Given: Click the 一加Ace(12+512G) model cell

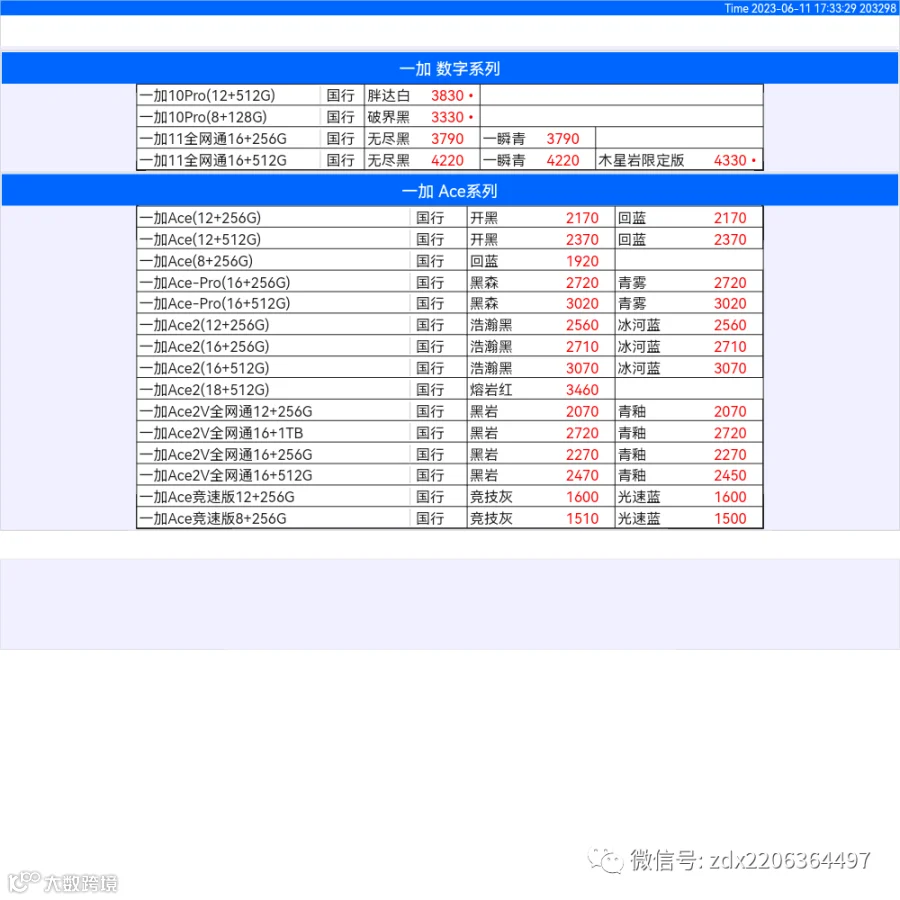Looking at the screenshot, I should pos(273,239).
